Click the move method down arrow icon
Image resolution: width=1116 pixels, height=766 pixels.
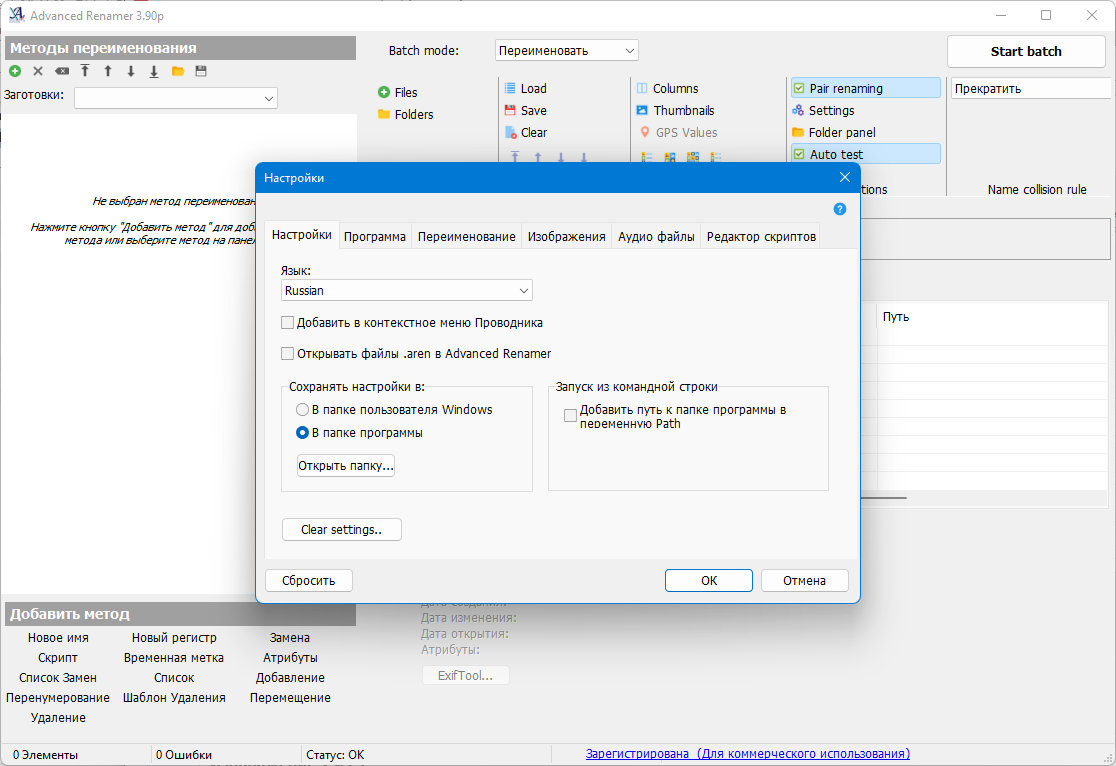point(131,71)
